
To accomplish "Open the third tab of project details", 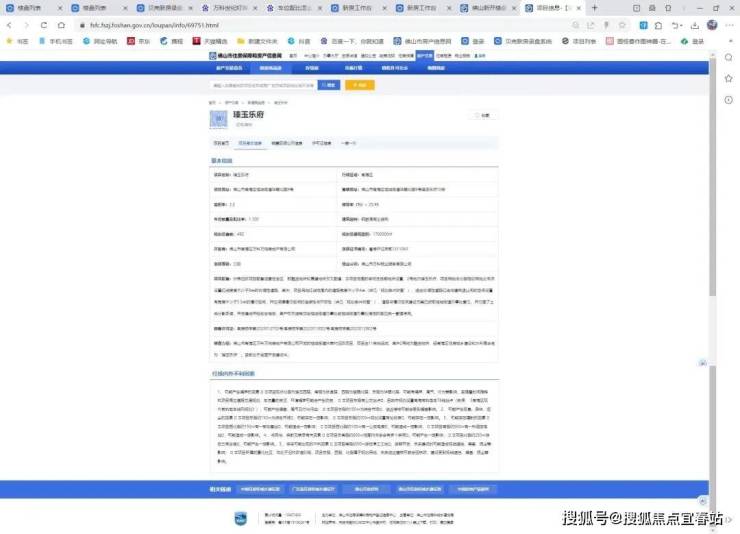I will tap(287, 143).
